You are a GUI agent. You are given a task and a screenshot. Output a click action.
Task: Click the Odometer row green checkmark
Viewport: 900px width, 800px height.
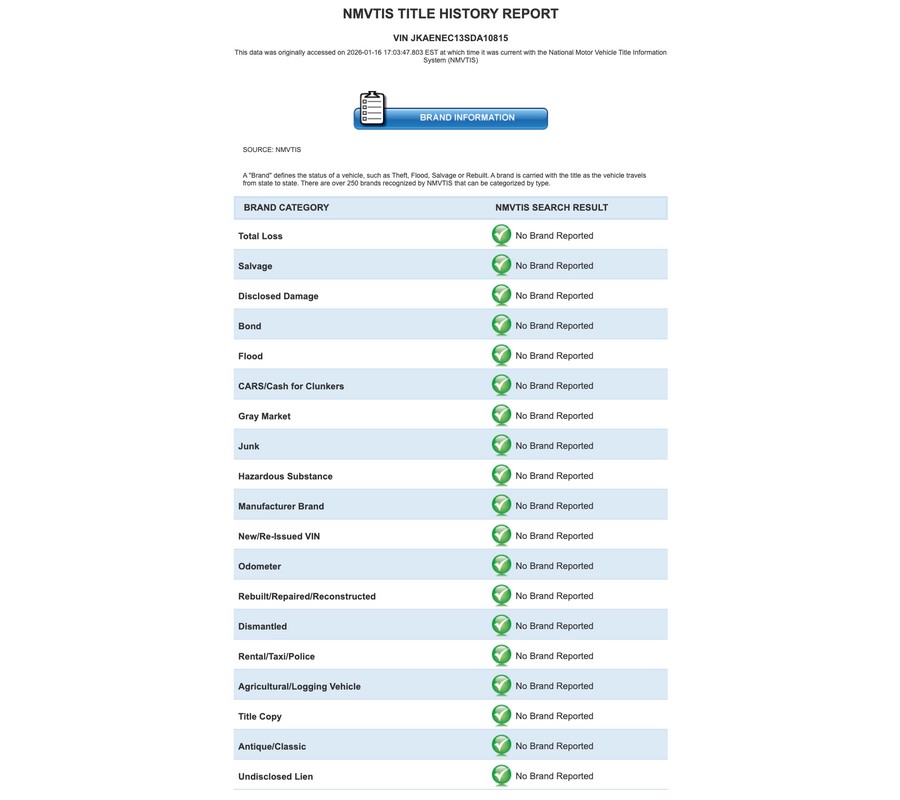coord(501,565)
